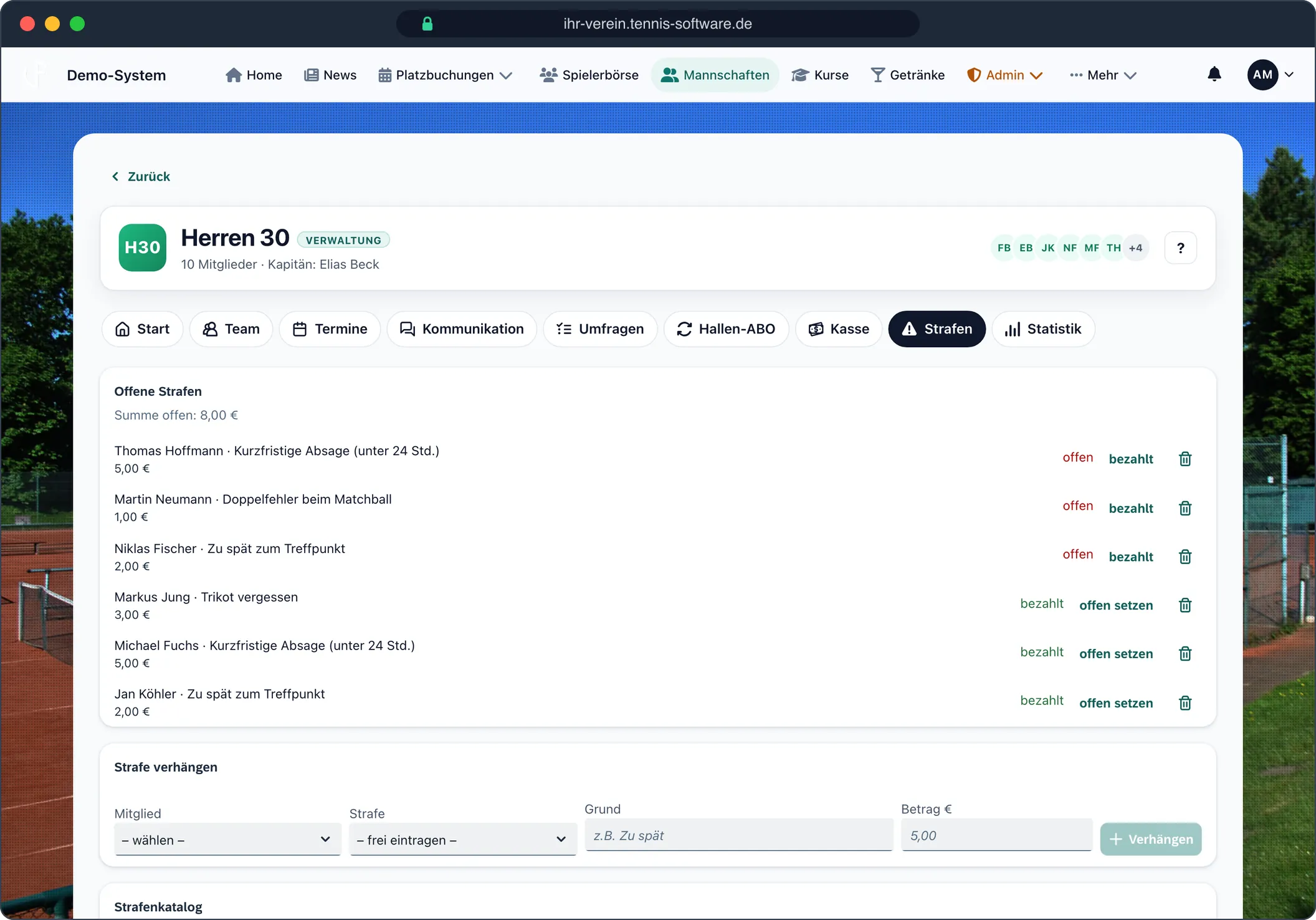This screenshot has width=1316, height=920.
Task: Mark Niklas Fischer's penalty as bezahlt
Action: click(1131, 557)
